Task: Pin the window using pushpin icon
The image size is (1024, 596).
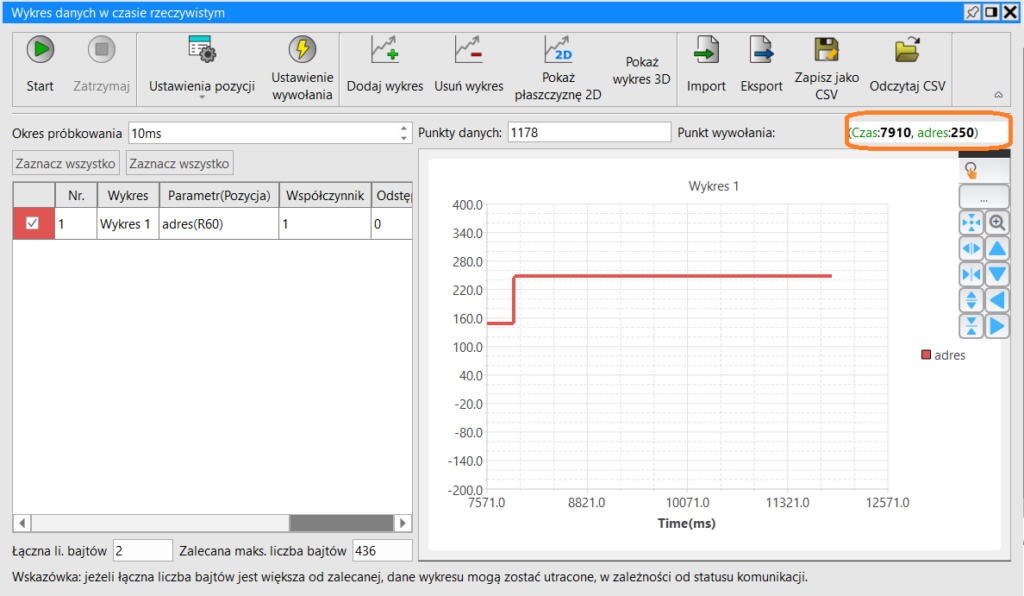Action: (x=972, y=12)
